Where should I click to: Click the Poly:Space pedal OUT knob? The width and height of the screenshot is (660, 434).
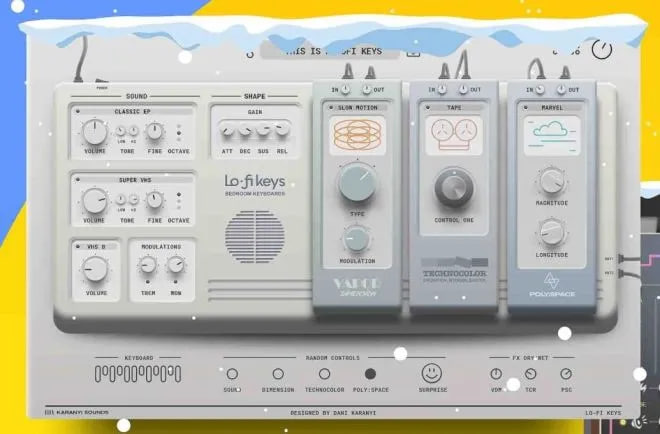(x=561, y=89)
